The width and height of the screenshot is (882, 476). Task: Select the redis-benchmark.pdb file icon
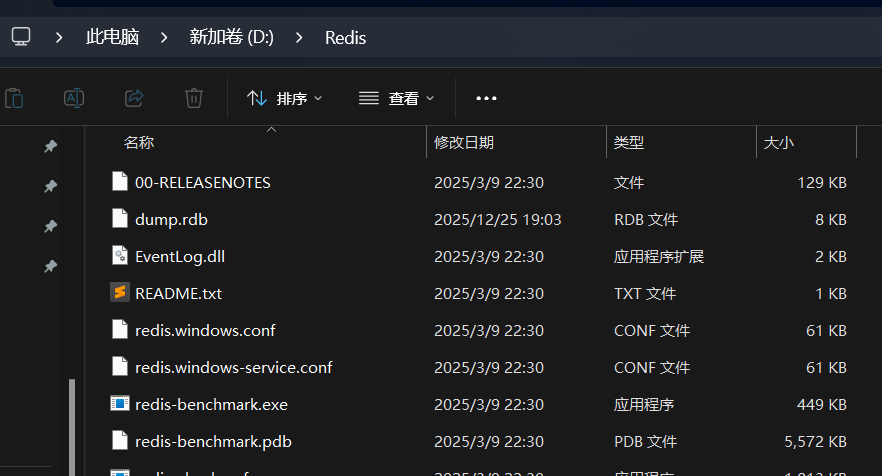tap(120, 440)
